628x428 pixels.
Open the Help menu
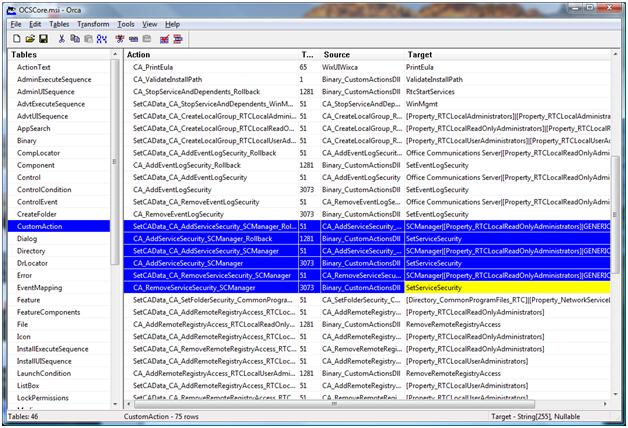coord(172,24)
